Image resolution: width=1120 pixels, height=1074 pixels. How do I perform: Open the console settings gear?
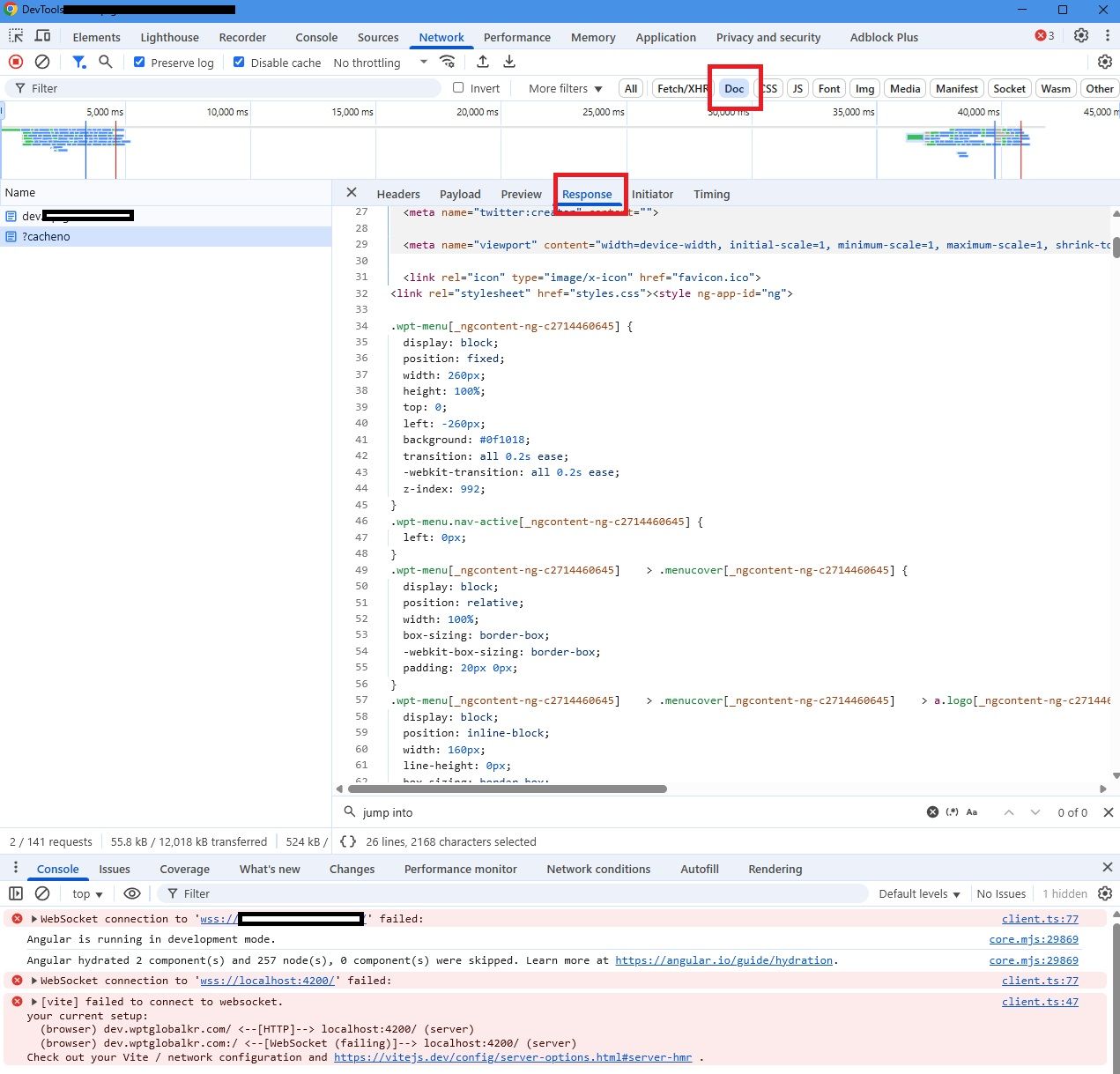pyautogui.click(x=1105, y=893)
